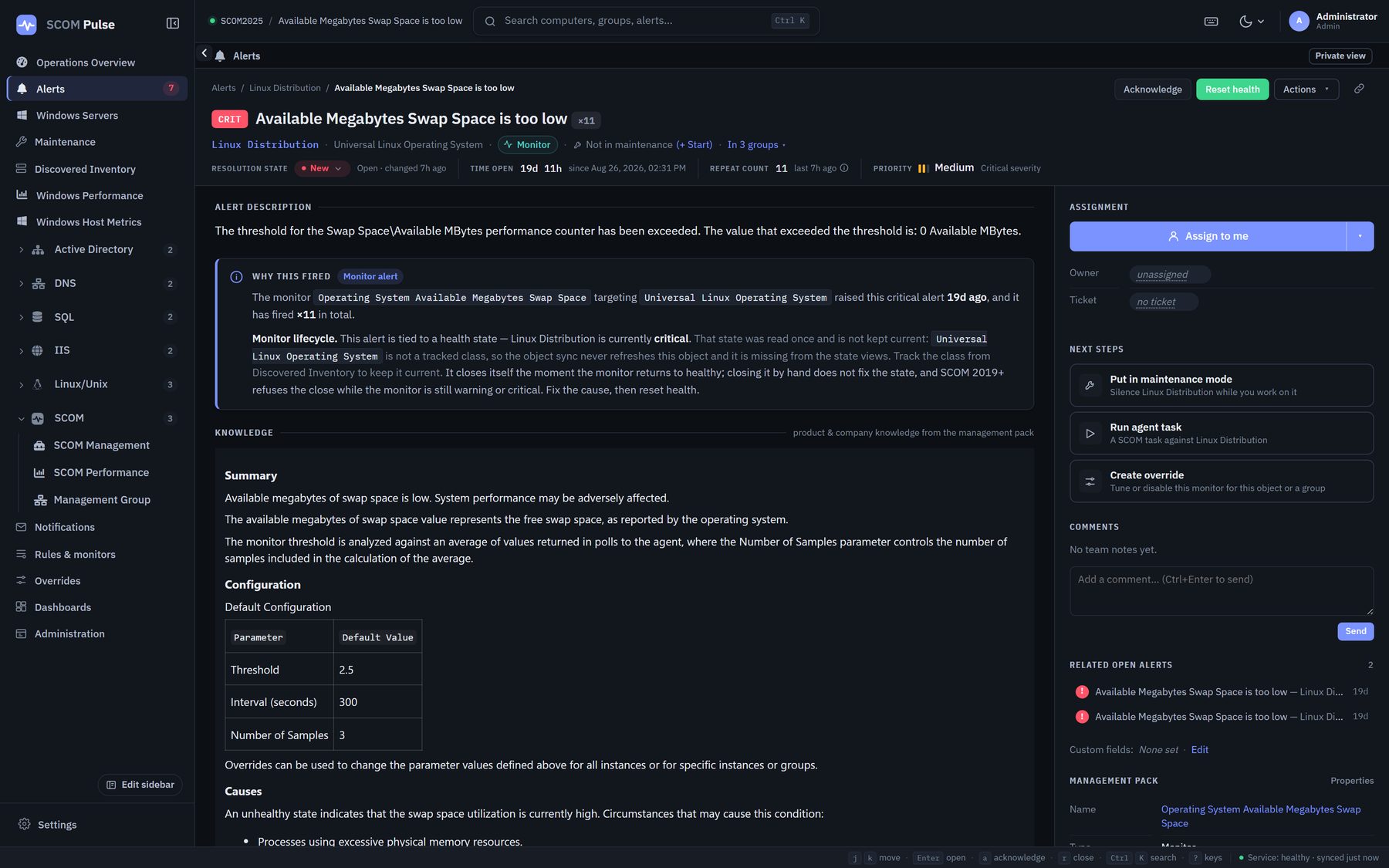
Task: Click the bell icon in the Alerts header
Action: point(220,56)
